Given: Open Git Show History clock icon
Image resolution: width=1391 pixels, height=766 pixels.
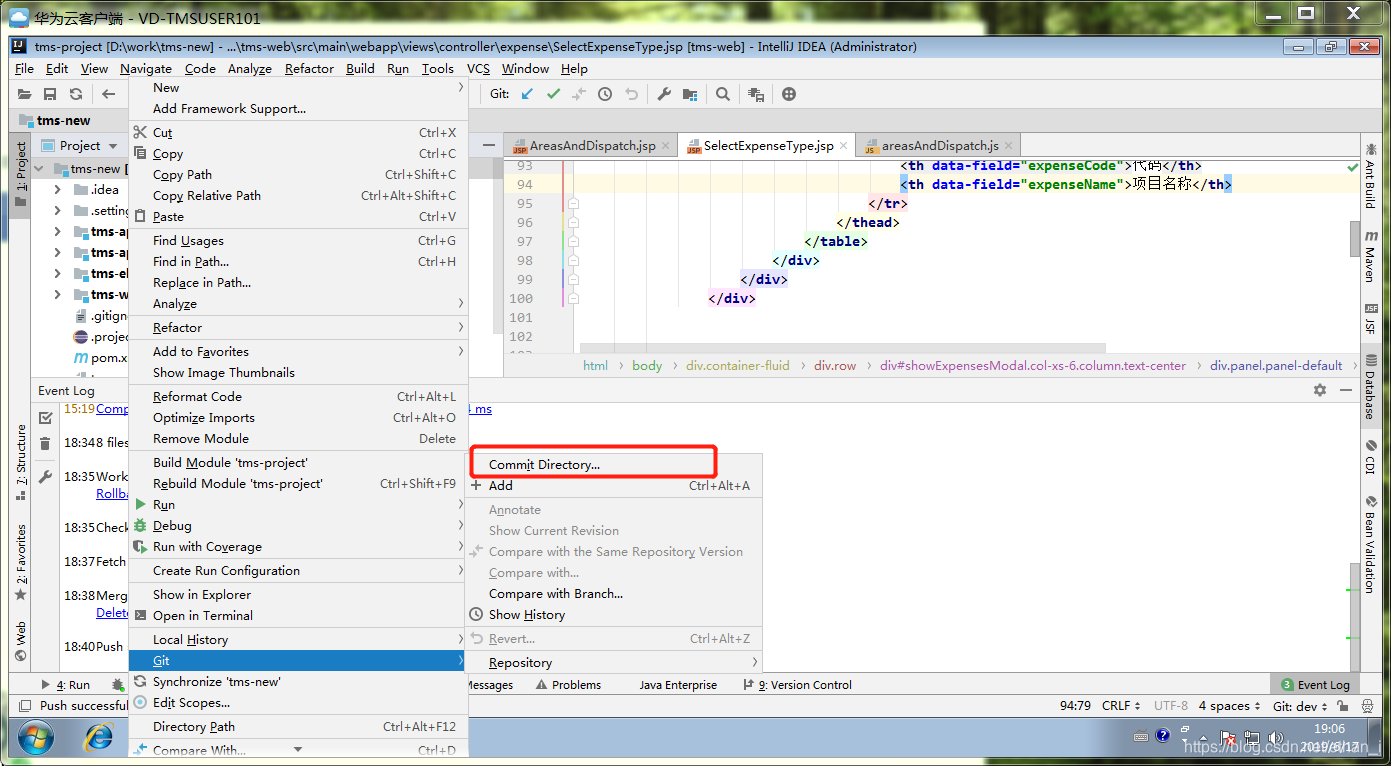Looking at the screenshot, I should [x=605, y=94].
